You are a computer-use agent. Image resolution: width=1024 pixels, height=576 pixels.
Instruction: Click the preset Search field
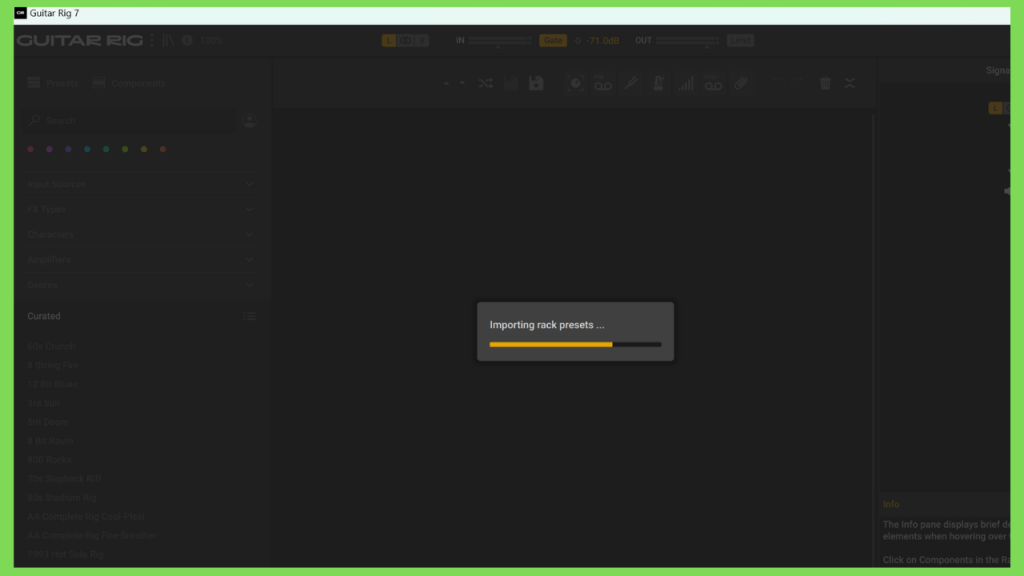click(131, 121)
